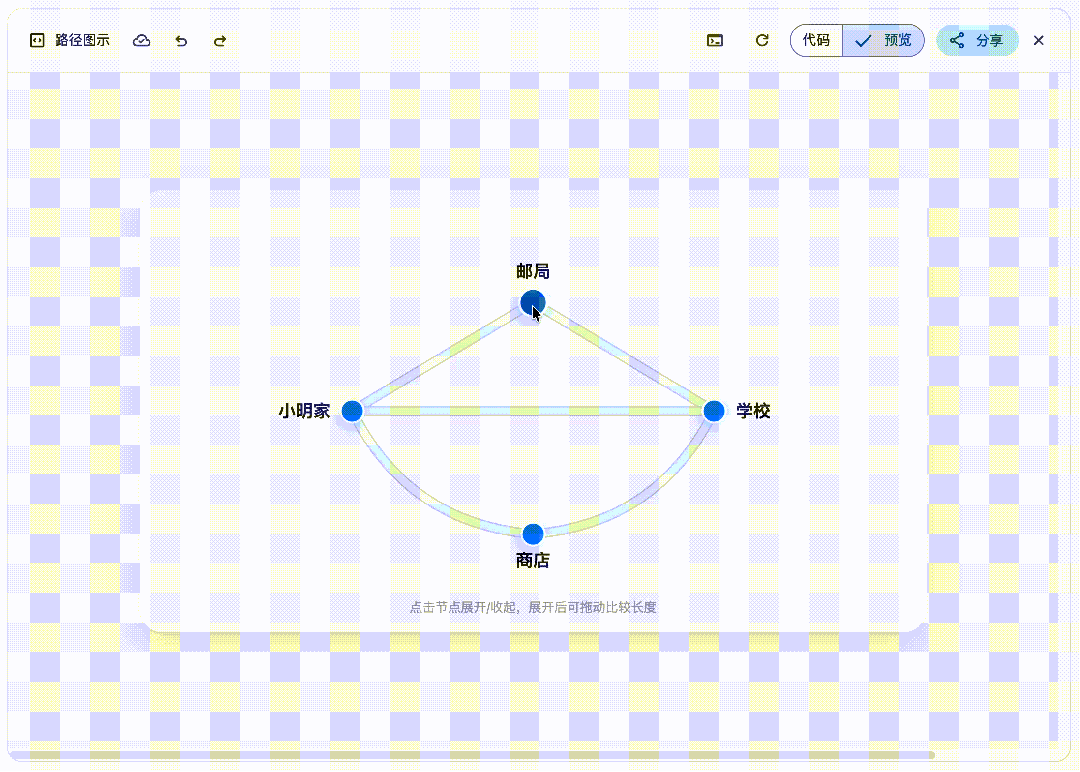
Task: Open the console/terminal icon on the toolbar
Action: pos(714,41)
